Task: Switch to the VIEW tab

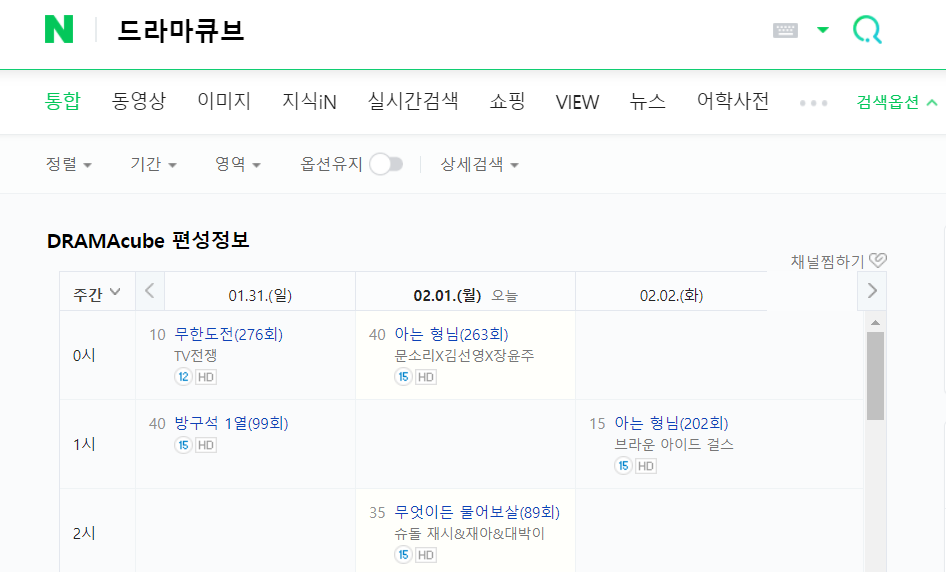Action: tap(577, 102)
